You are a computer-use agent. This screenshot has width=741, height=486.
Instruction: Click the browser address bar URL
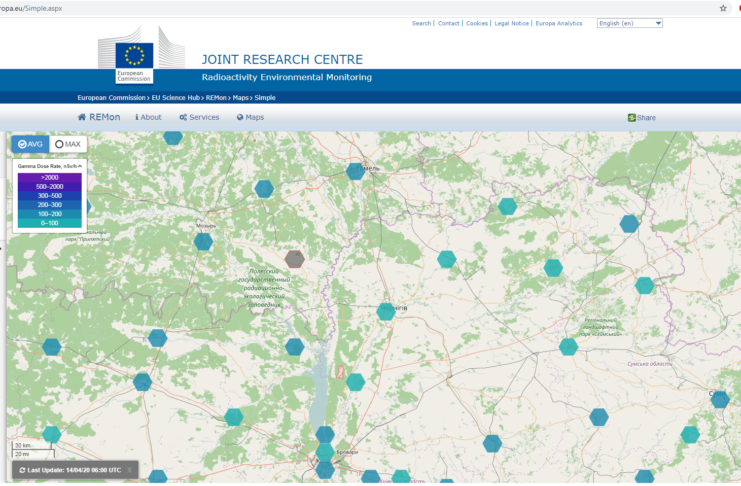point(31,8)
